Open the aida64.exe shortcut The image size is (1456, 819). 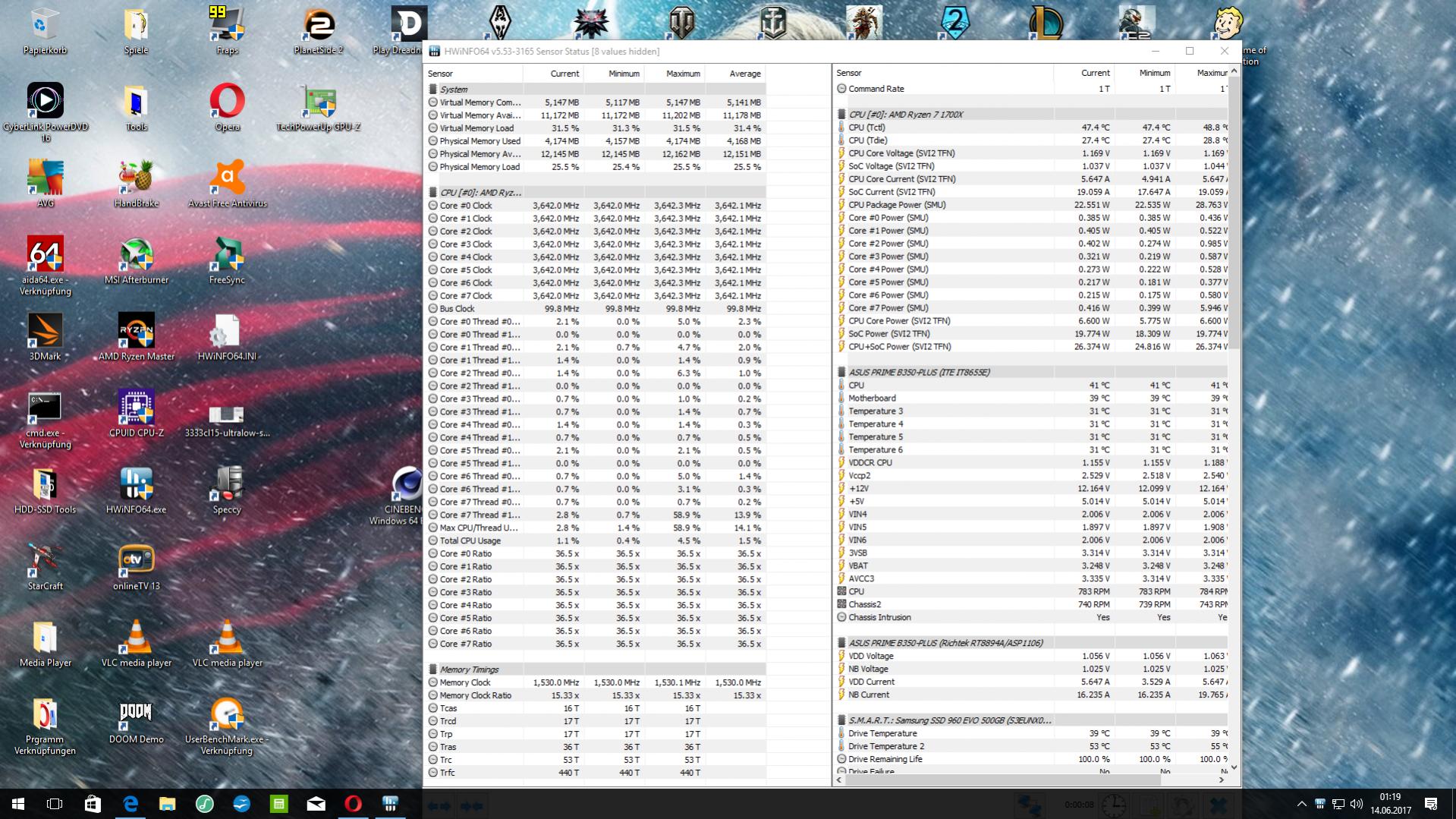tap(45, 266)
